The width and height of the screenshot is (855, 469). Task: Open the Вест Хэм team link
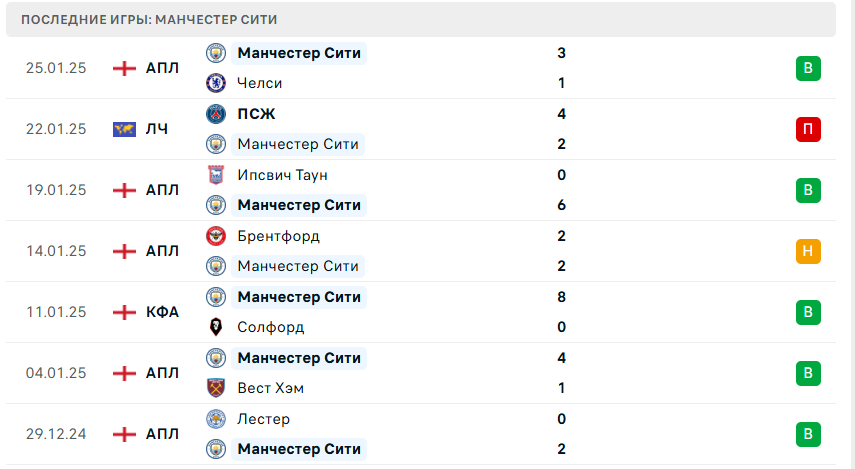(x=270, y=388)
